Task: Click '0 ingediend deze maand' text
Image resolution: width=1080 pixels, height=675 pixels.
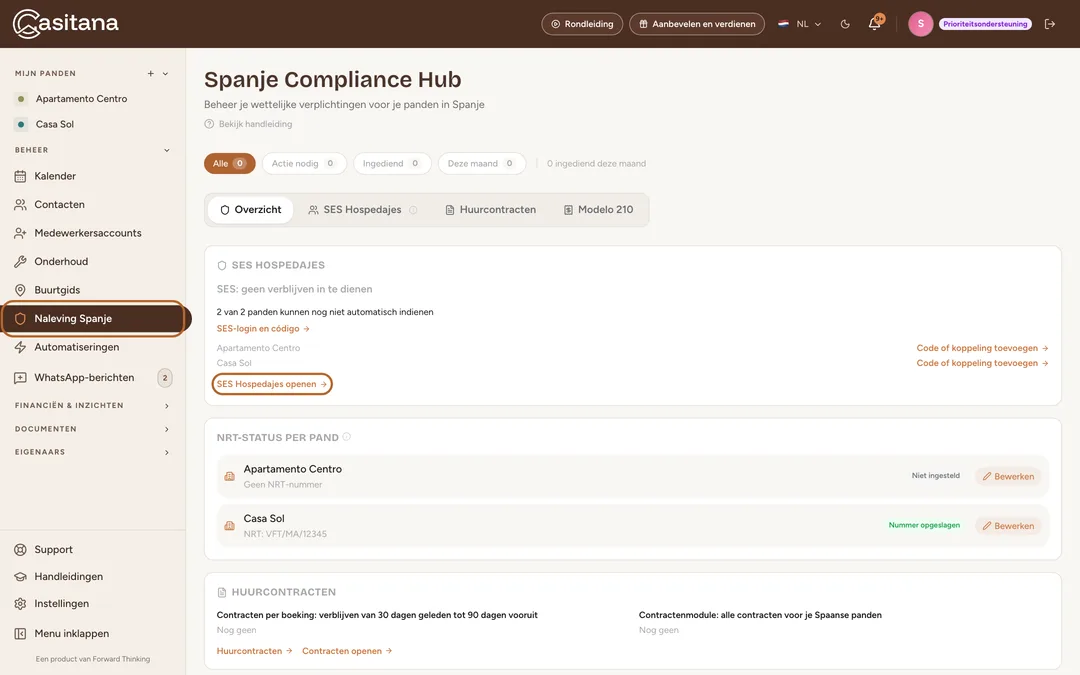Action: [596, 163]
